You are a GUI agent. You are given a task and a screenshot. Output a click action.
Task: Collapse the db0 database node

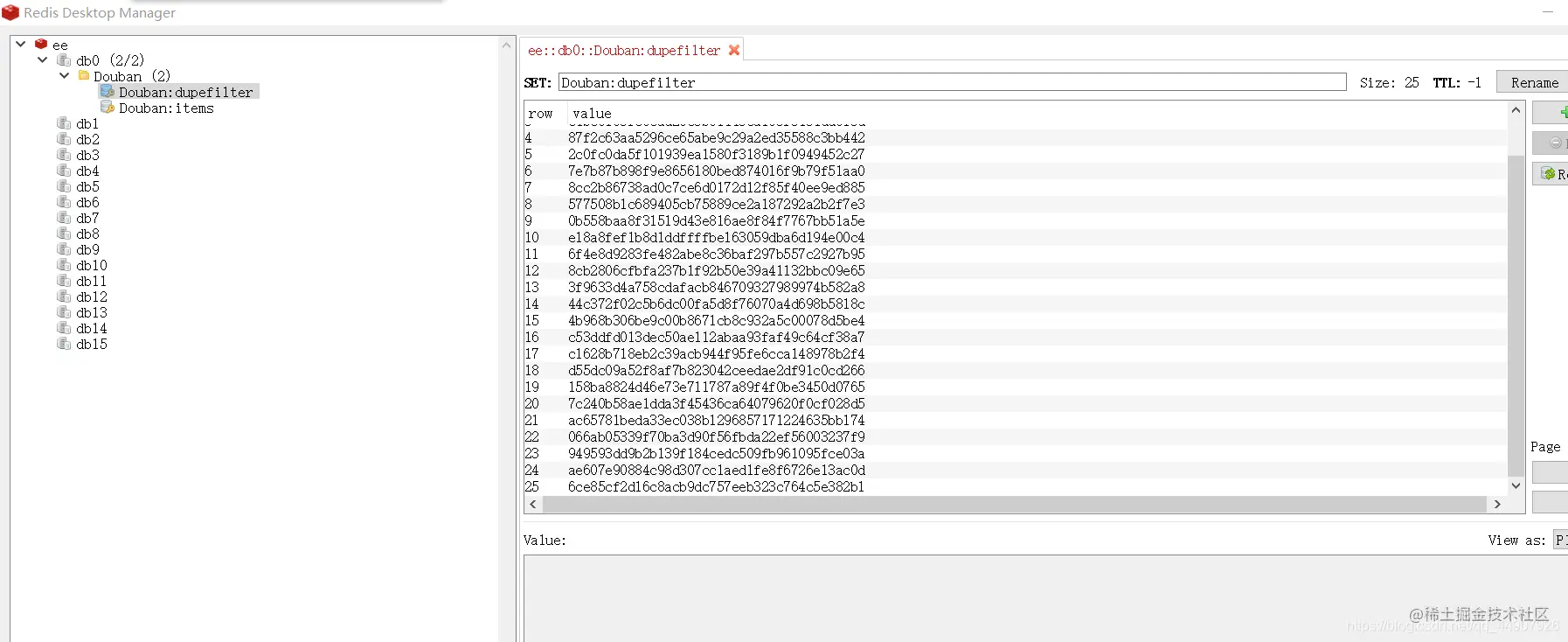42,59
